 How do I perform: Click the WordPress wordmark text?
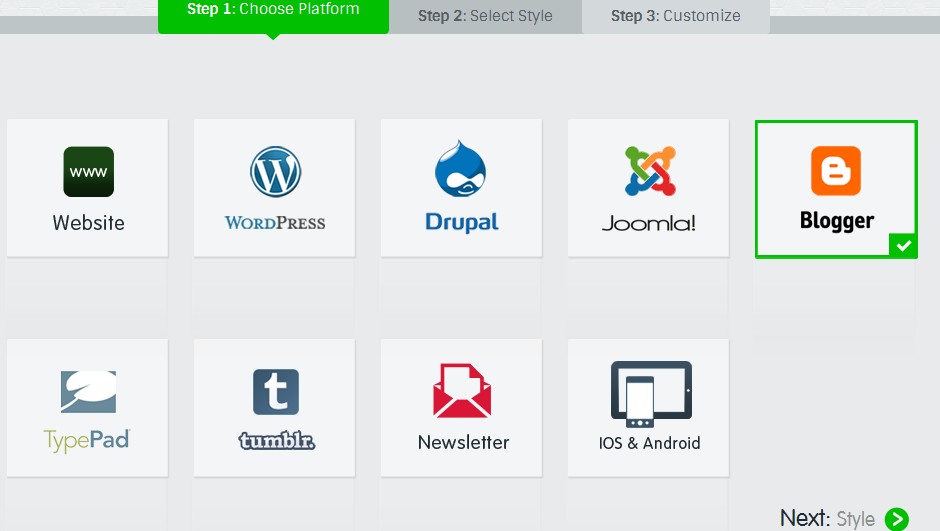click(x=275, y=223)
